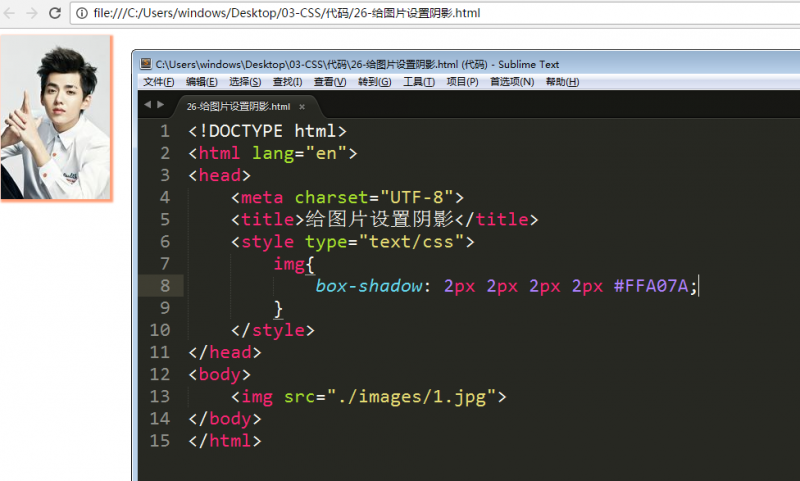Open the 查看(V) menu
The width and height of the screenshot is (800, 481).
[x=329, y=82]
